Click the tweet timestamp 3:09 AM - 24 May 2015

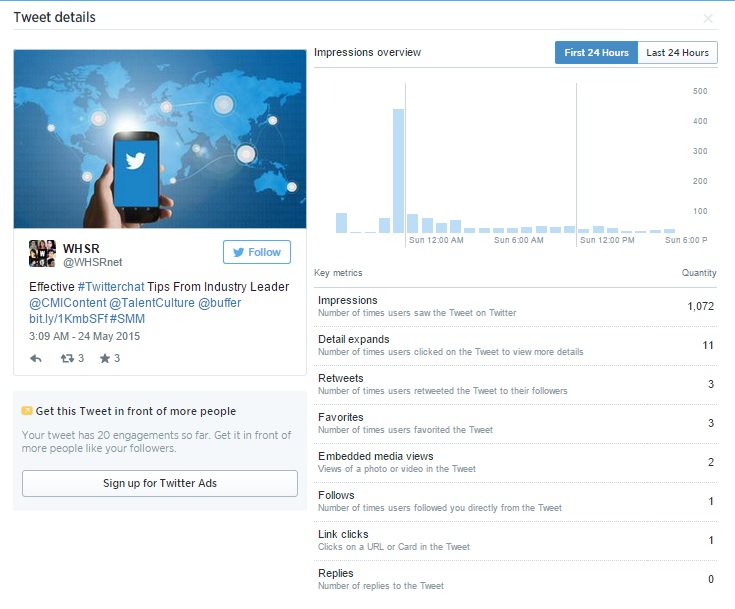[x=84, y=336]
